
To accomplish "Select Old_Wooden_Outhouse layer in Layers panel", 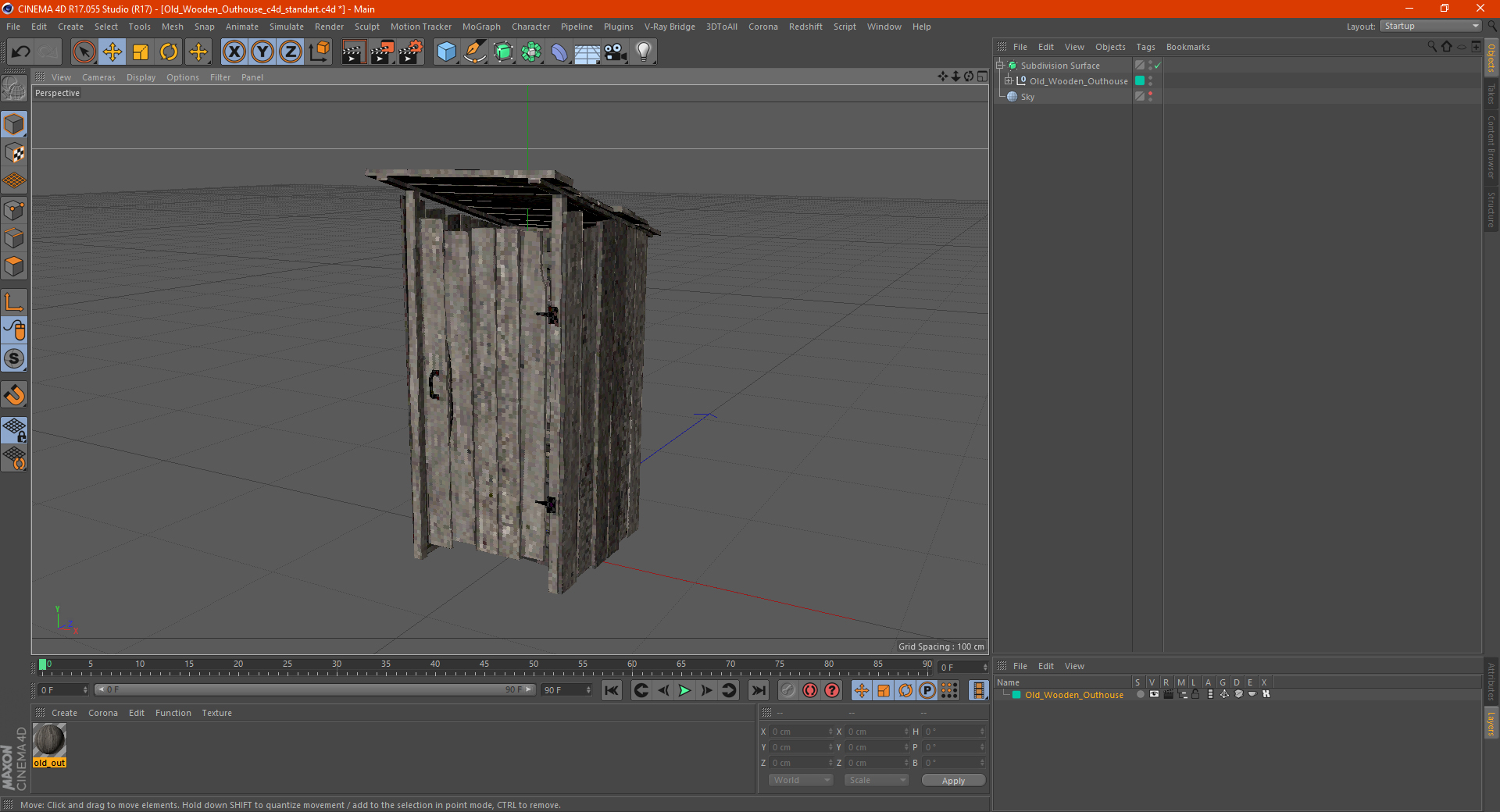I will point(1074,695).
